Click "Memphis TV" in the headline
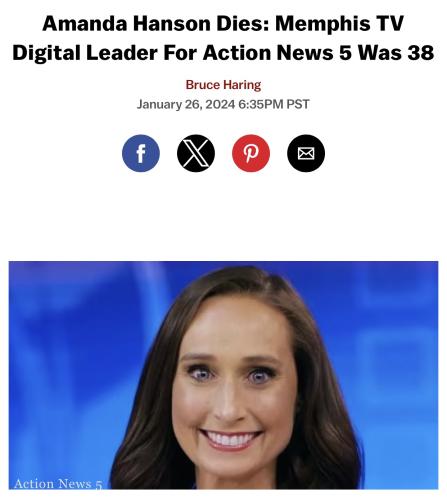This screenshot has height=500, width=447. tap(339, 24)
